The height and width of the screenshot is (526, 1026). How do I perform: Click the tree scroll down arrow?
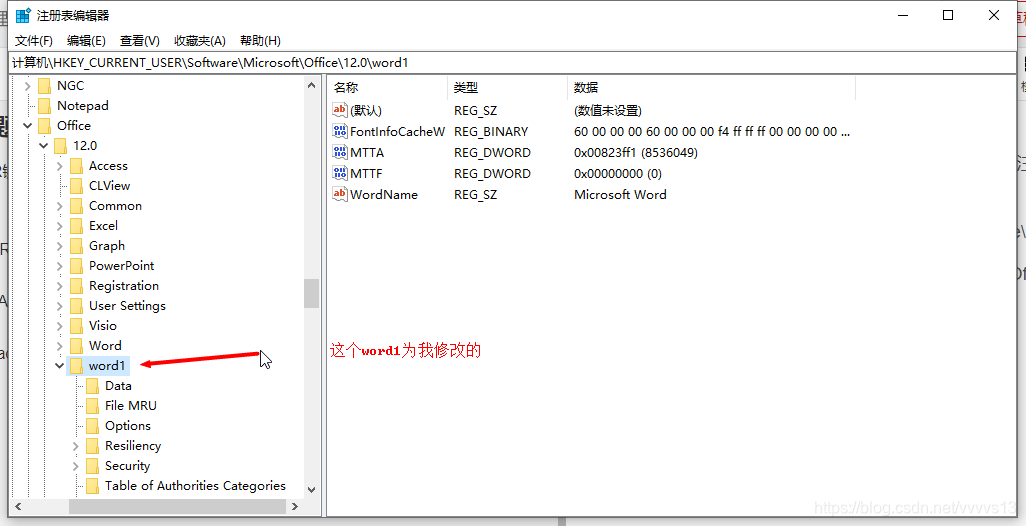click(311, 489)
